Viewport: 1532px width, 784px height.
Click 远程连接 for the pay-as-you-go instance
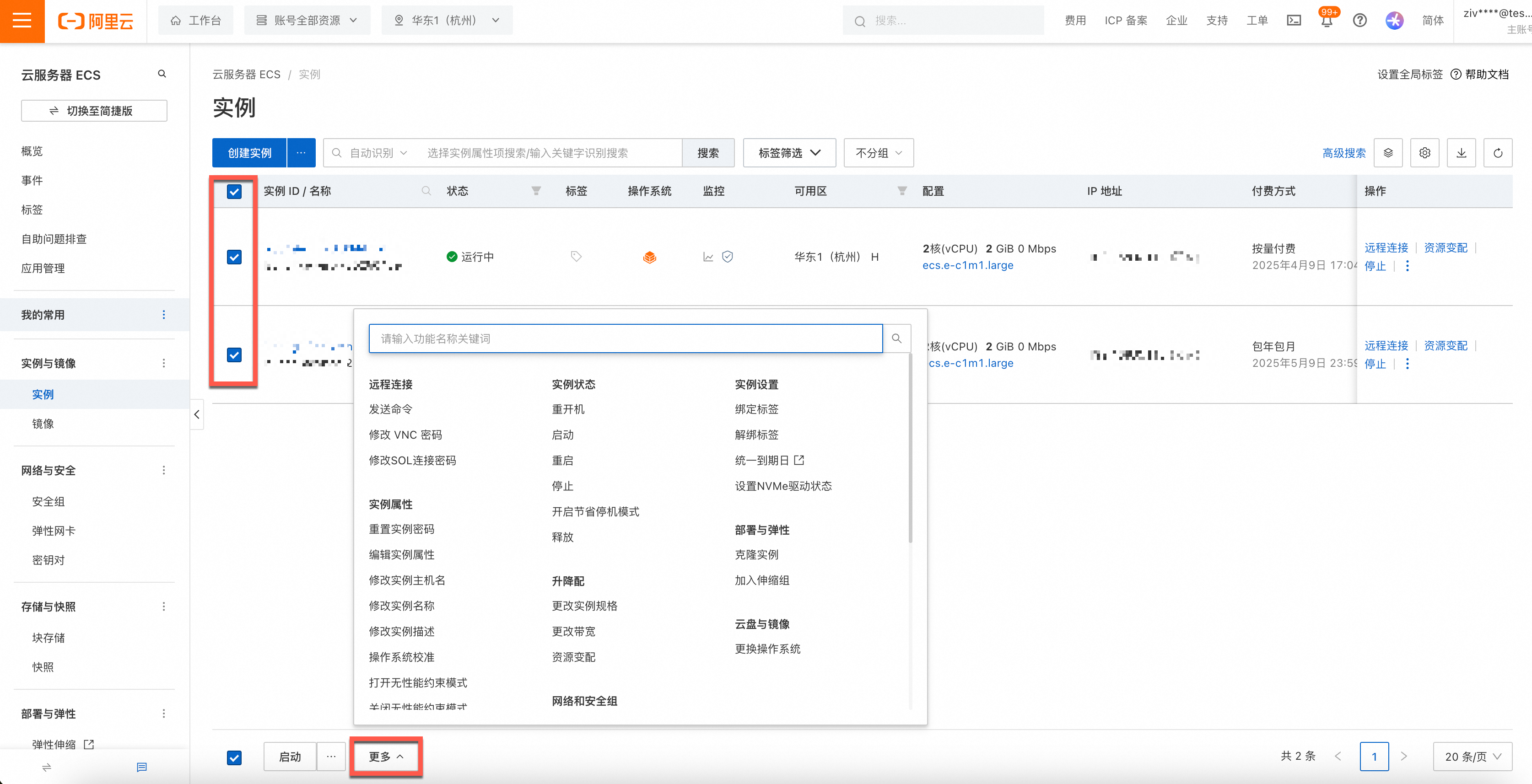[x=1386, y=248]
